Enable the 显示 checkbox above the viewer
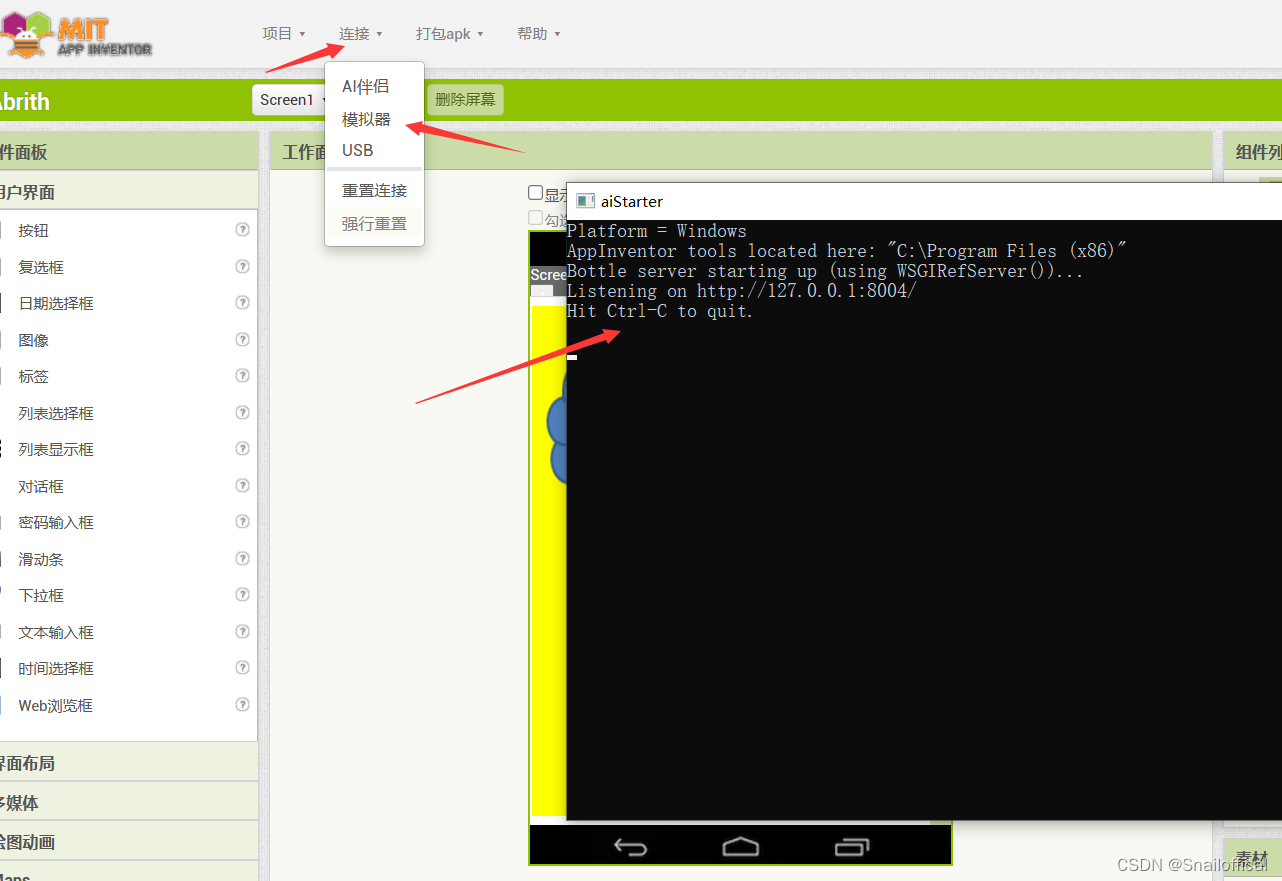The width and height of the screenshot is (1282, 881). click(536, 193)
